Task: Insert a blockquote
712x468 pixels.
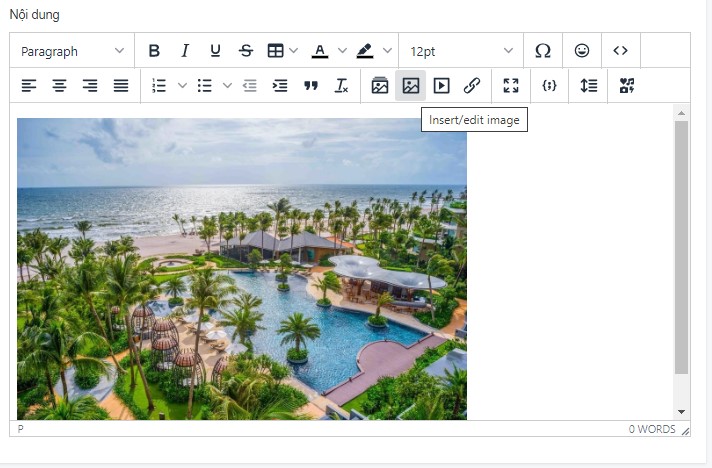Action: (x=311, y=86)
